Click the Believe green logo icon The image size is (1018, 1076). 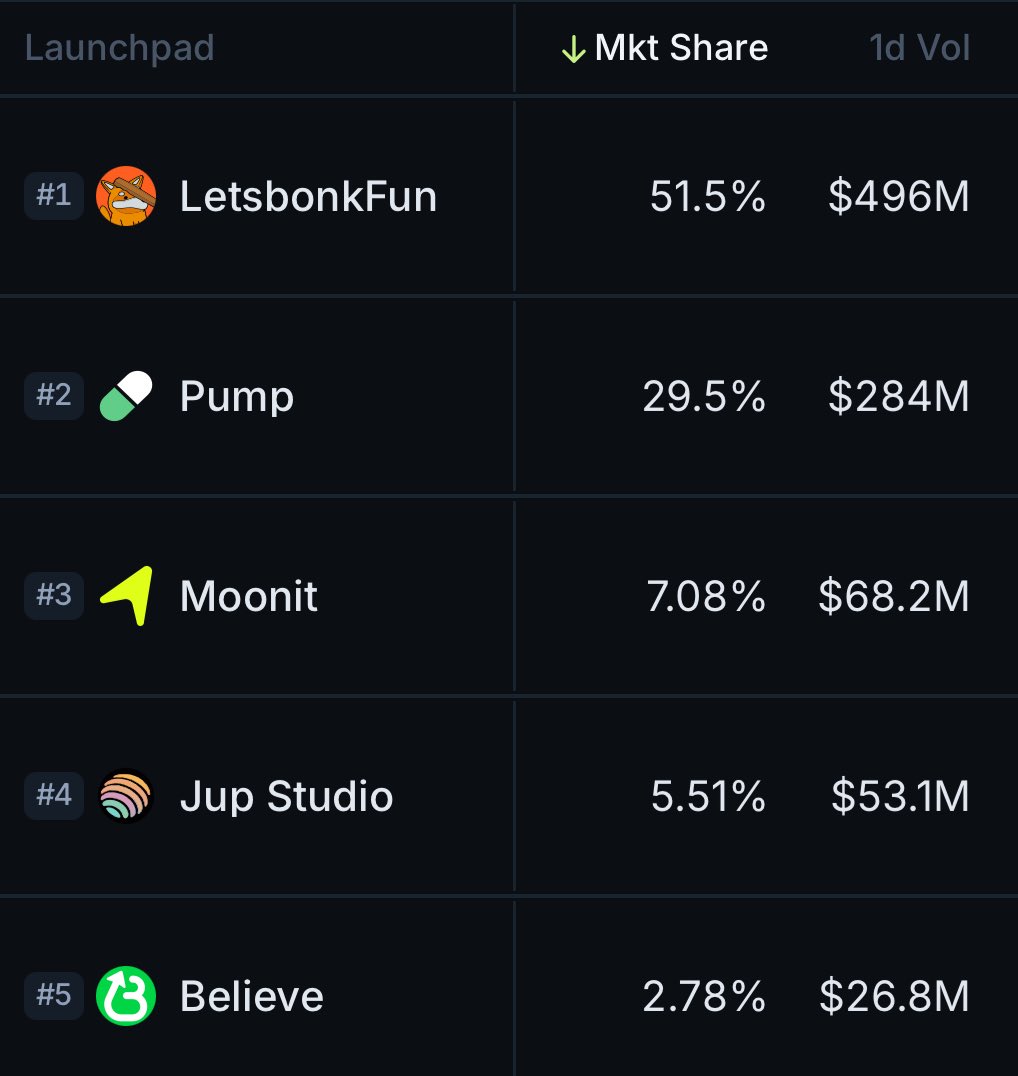[x=126, y=996]
